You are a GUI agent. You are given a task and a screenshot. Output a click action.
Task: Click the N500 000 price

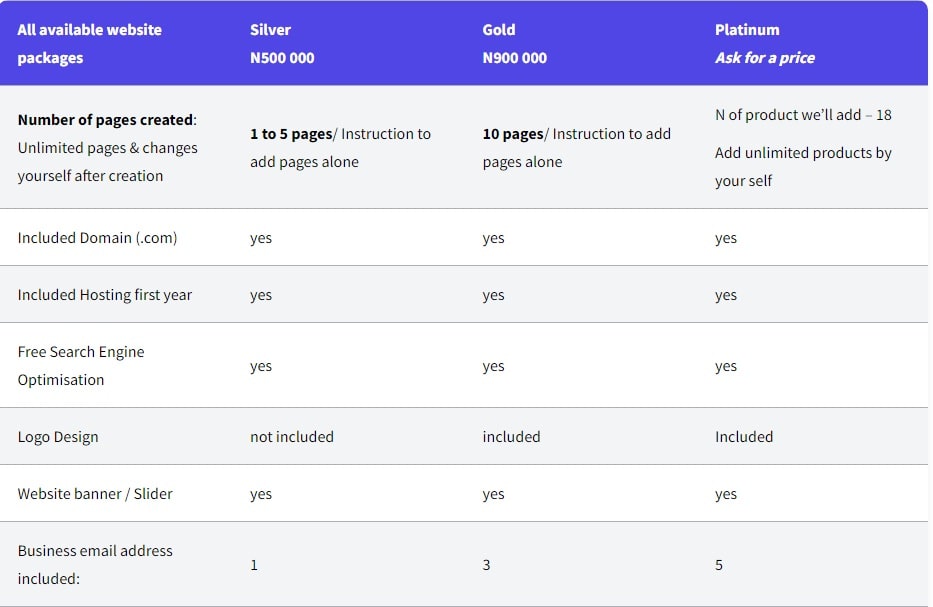coord(282,58)
